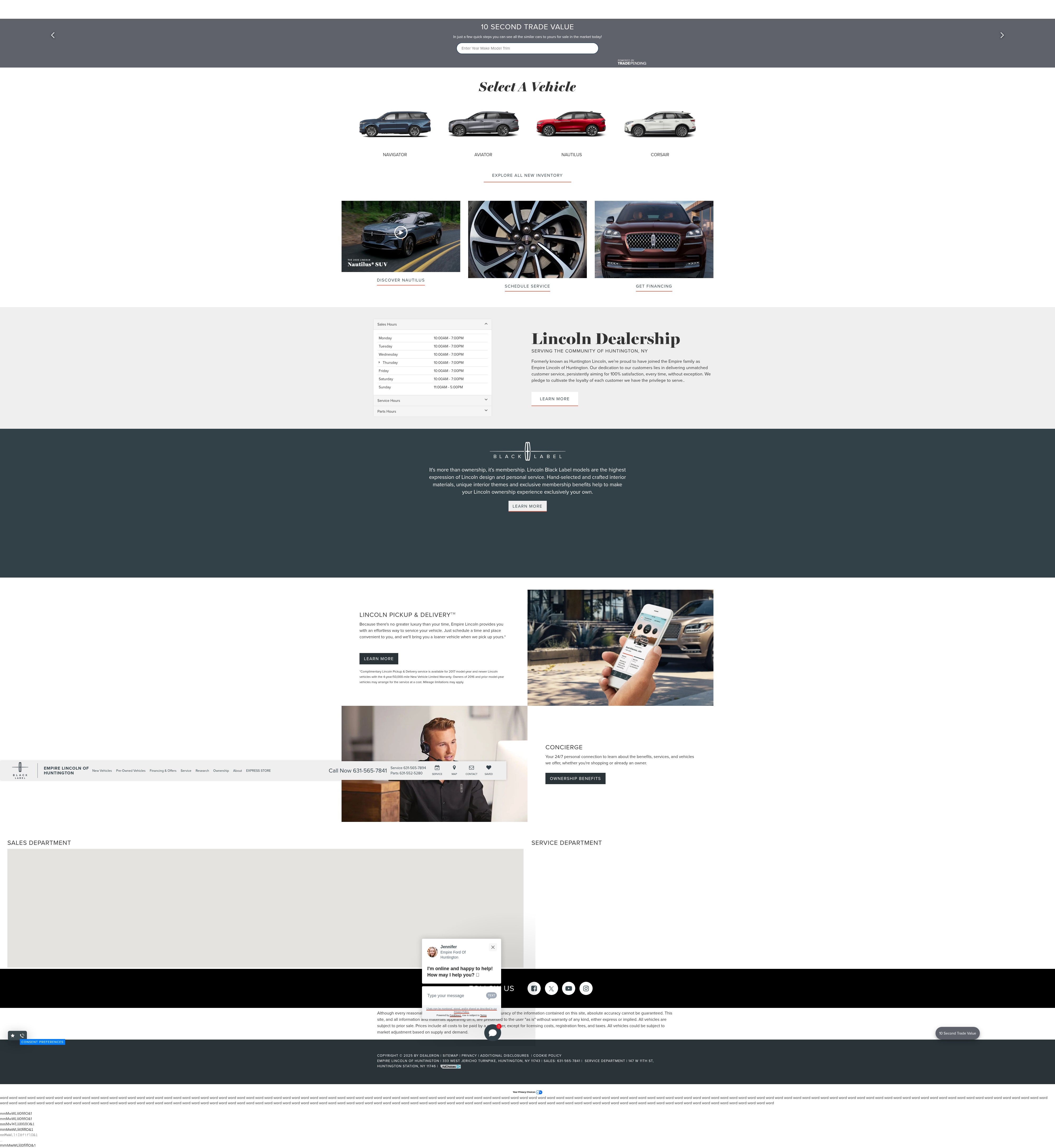Open Additional Disclosures footer link

504,1055
